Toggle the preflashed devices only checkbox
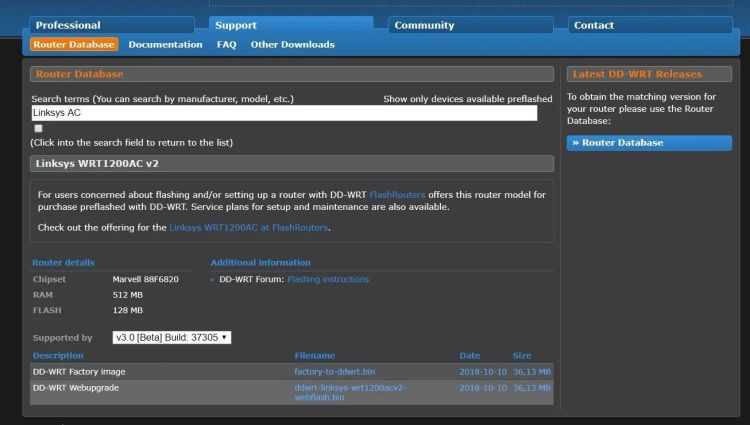 (x=38, y=128)
